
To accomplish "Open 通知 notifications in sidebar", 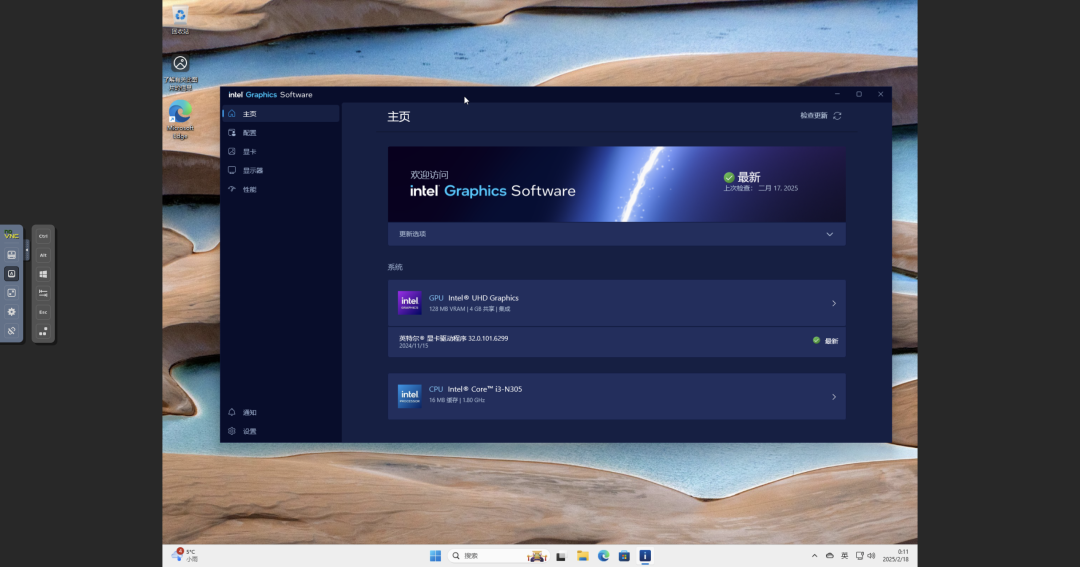I will pyautogui.click(x=280, y=412).
